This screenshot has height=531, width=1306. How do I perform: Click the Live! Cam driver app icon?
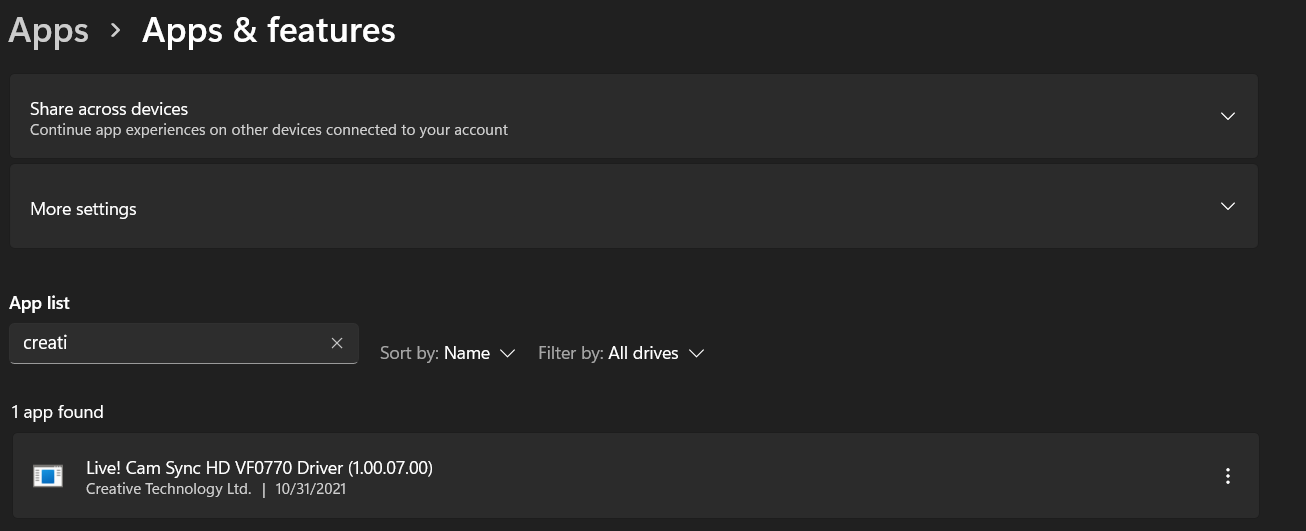coord(48,476)
